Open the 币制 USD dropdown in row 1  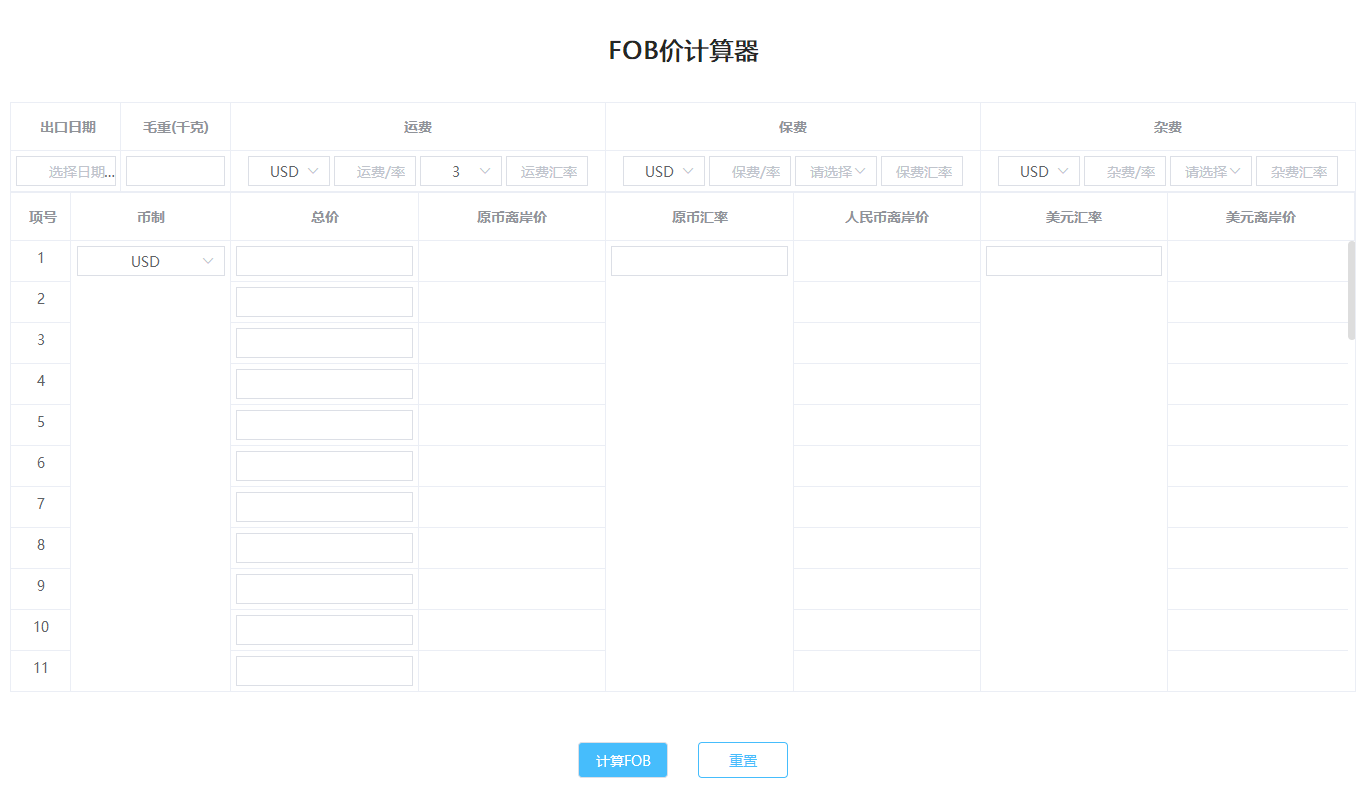pos(151,261)
